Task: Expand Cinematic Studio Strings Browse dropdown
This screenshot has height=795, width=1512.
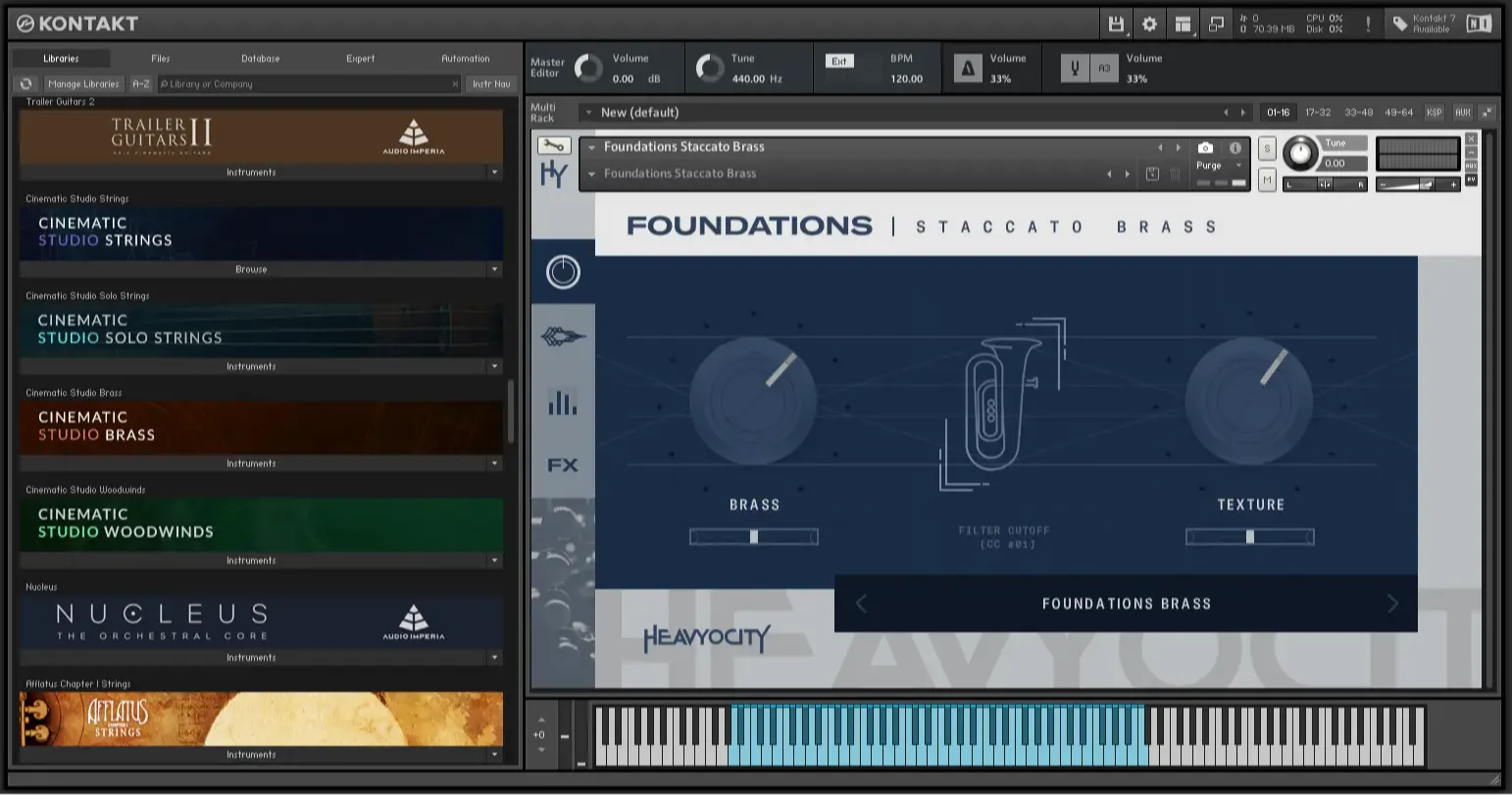Action: click(494, 270)
